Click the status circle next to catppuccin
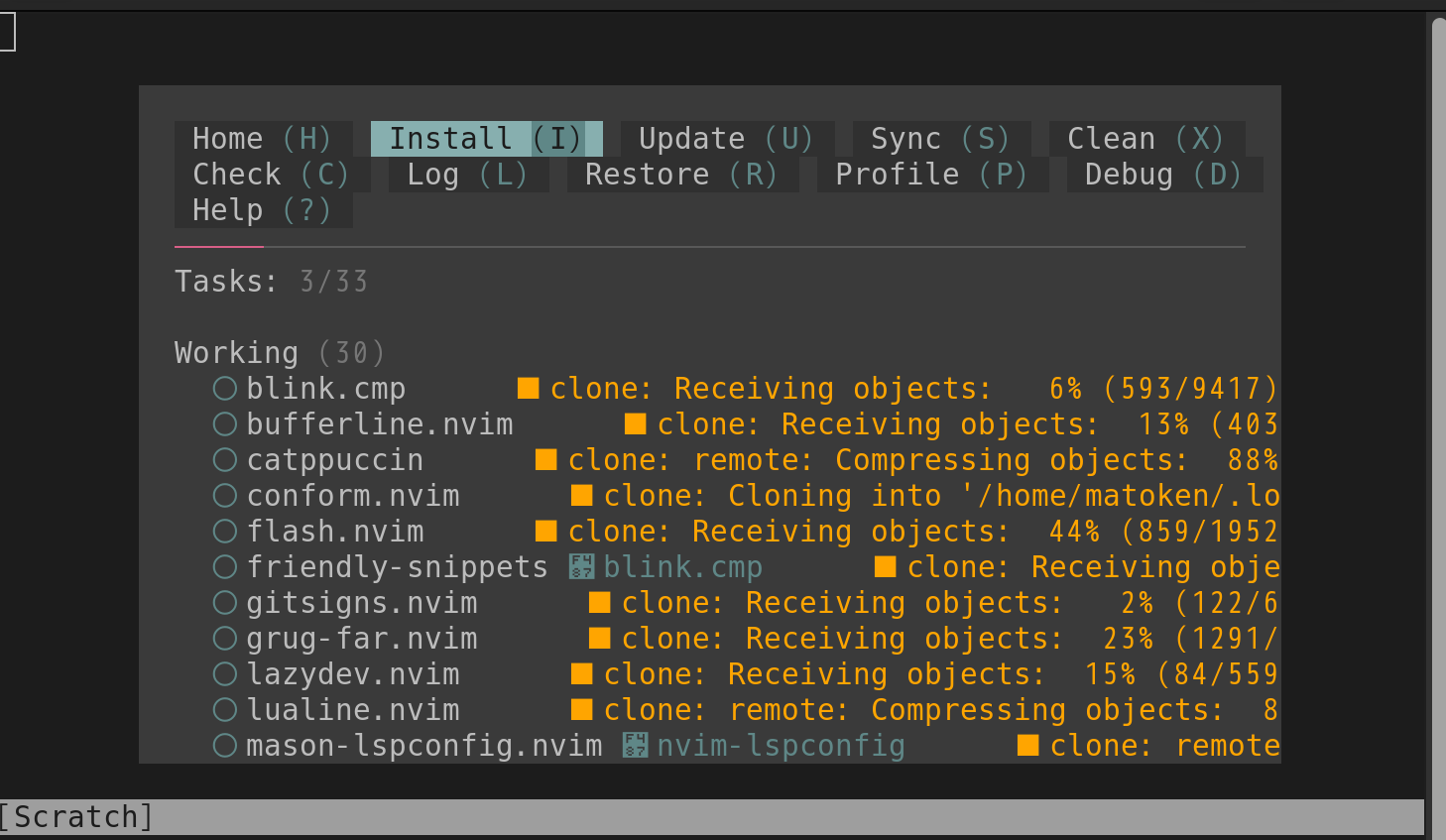1446x840 pixels. pos(225,460)
